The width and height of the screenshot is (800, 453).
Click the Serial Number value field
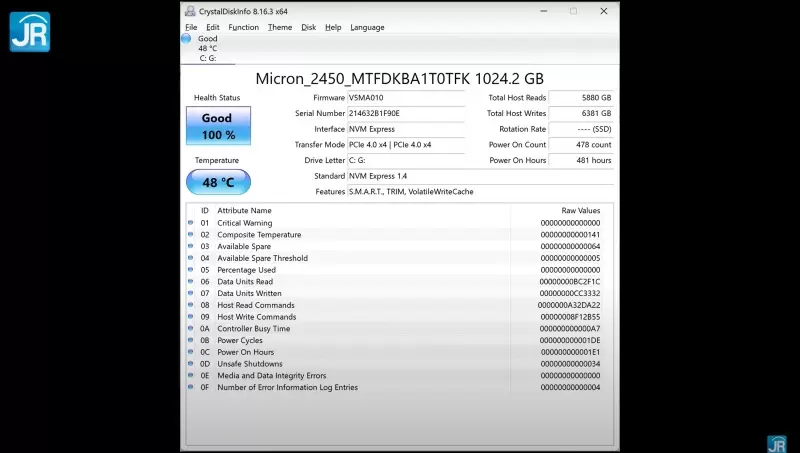point(406,113)
